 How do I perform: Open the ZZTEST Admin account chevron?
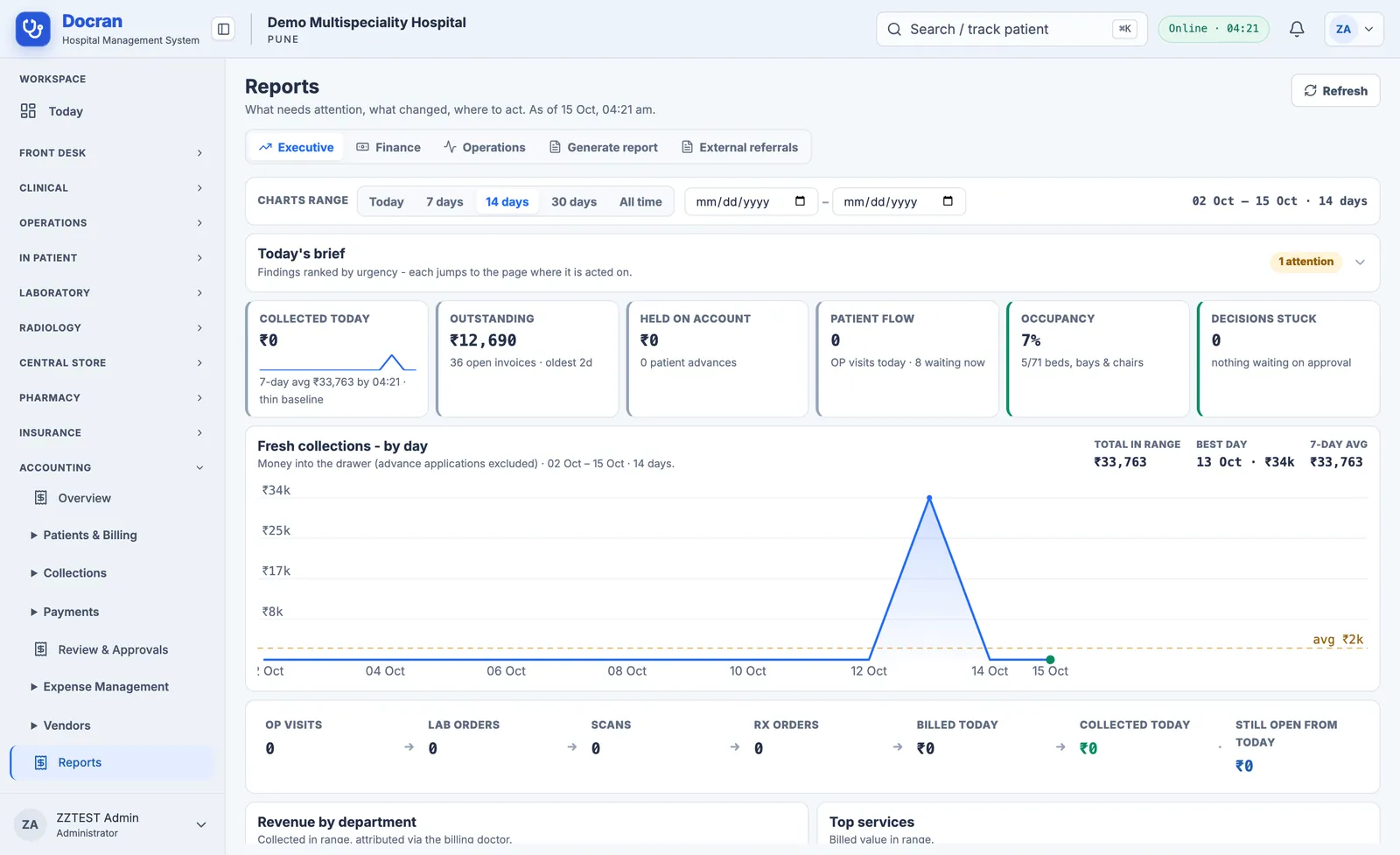[x=201, y=824]
